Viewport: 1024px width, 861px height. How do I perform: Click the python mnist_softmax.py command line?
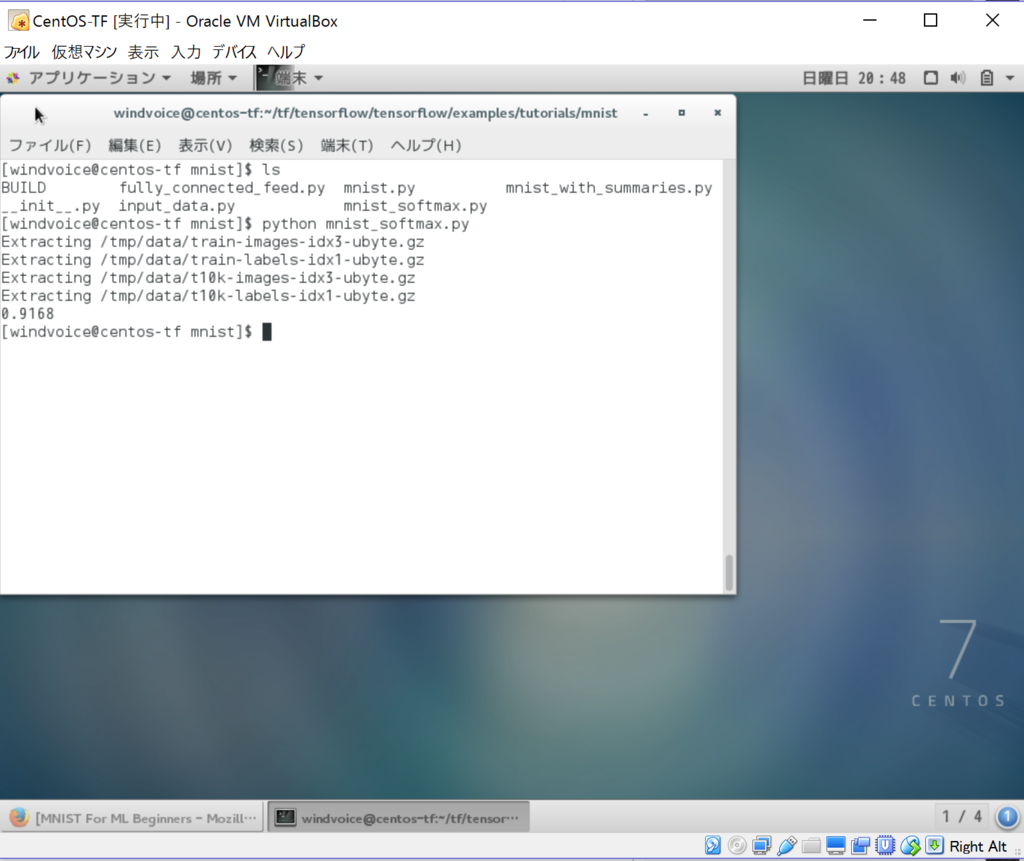pos(366,224)
